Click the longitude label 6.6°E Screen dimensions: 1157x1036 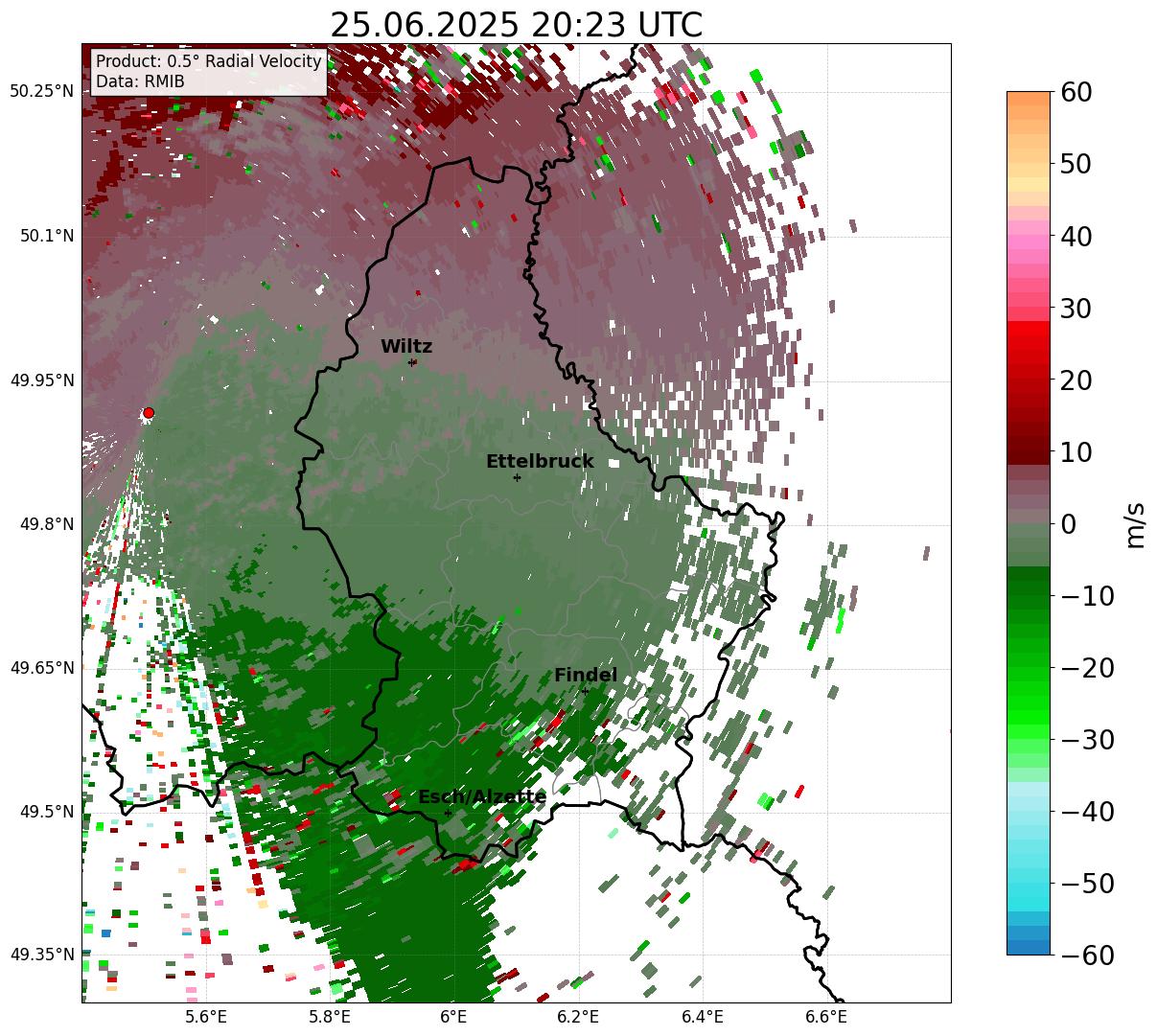(826, 1018)
